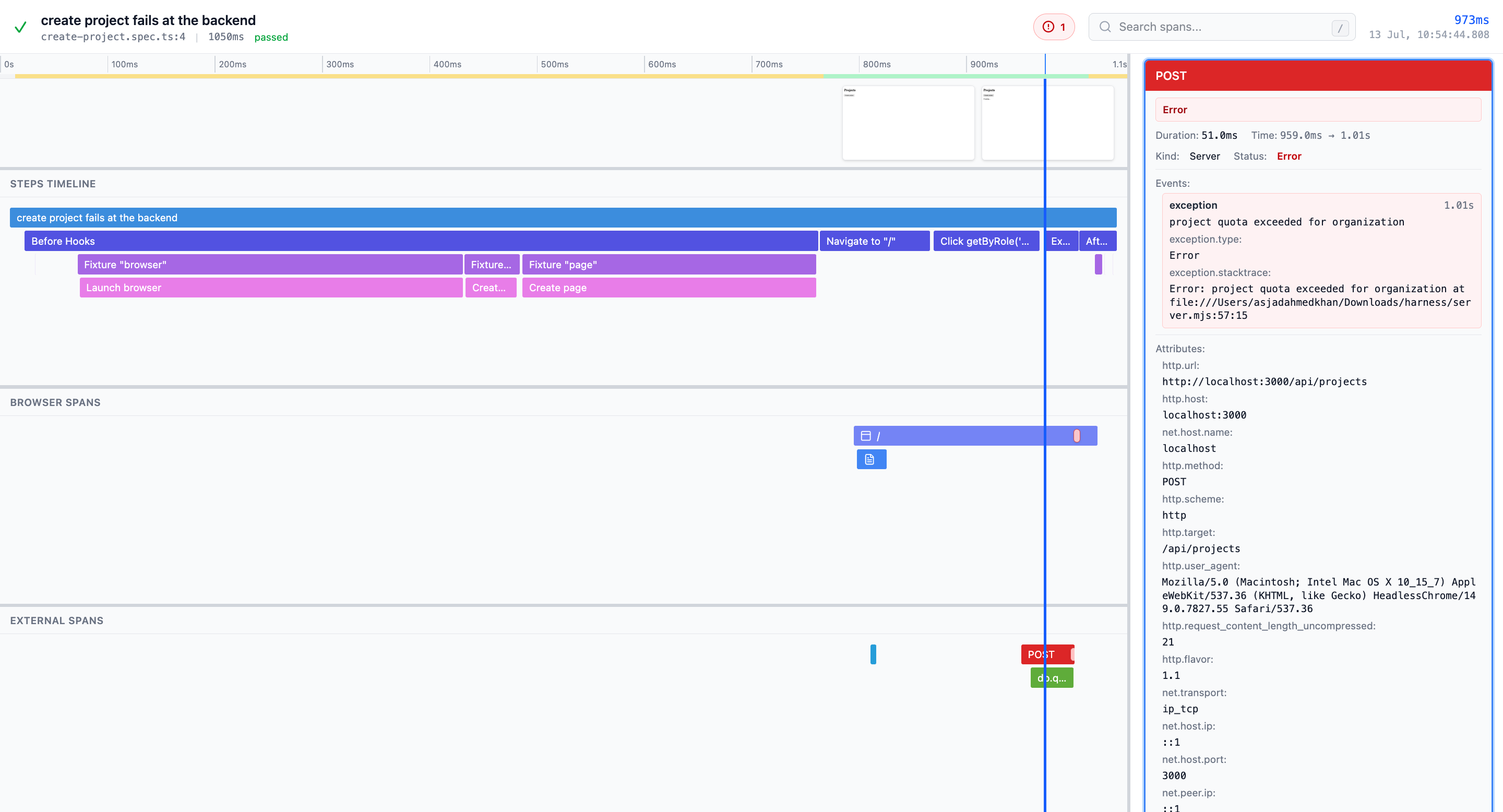1503x812 pixels.
Task: Click the 973ms cursor time label
Action: pyautogui.click(x=1471, y=20)
